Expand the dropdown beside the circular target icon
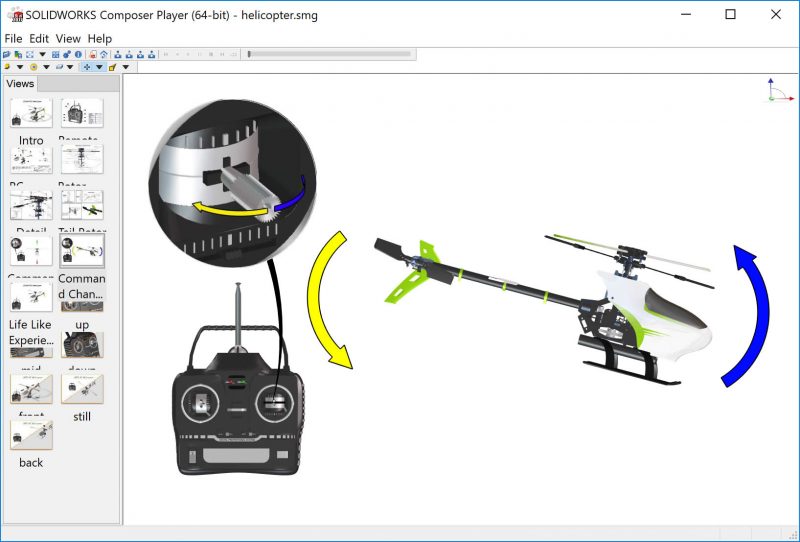800x542 pixels. [46, 67]
